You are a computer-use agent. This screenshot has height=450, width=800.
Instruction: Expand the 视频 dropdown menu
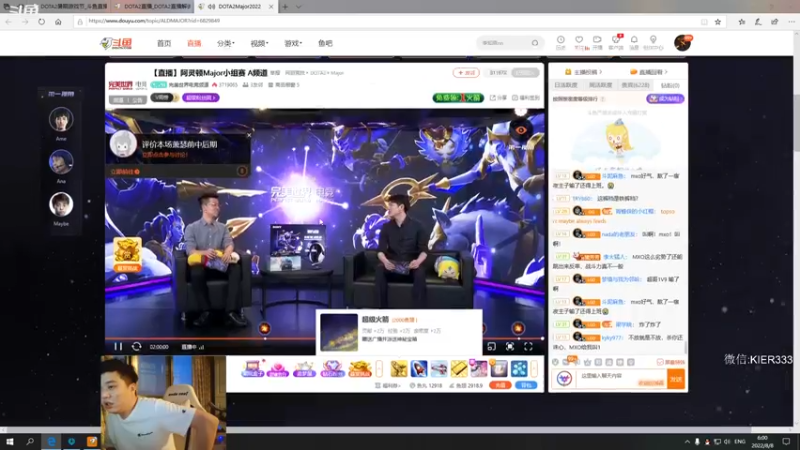259,43
